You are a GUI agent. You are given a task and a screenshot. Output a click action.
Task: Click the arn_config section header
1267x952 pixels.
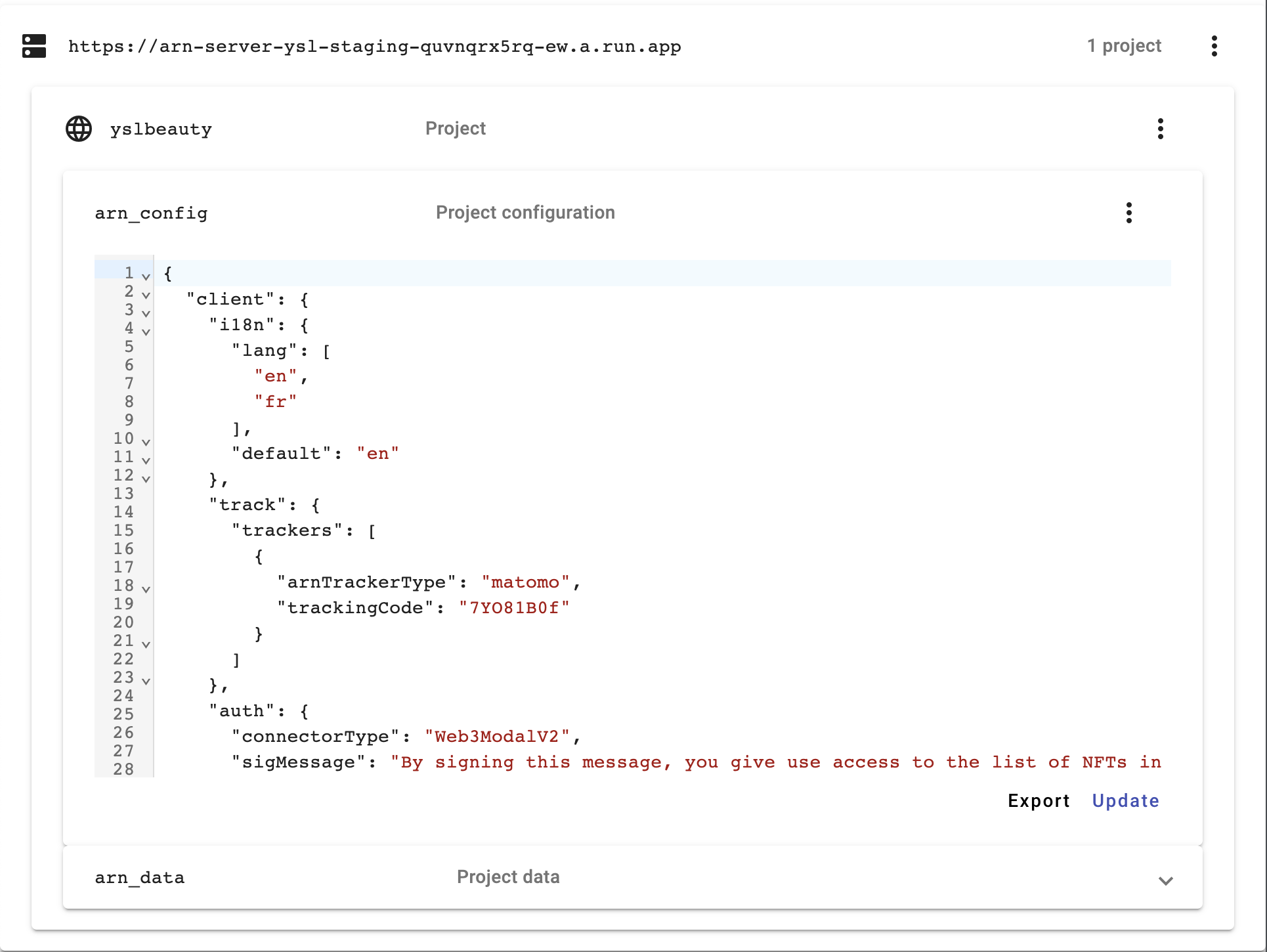coord(151,213)
